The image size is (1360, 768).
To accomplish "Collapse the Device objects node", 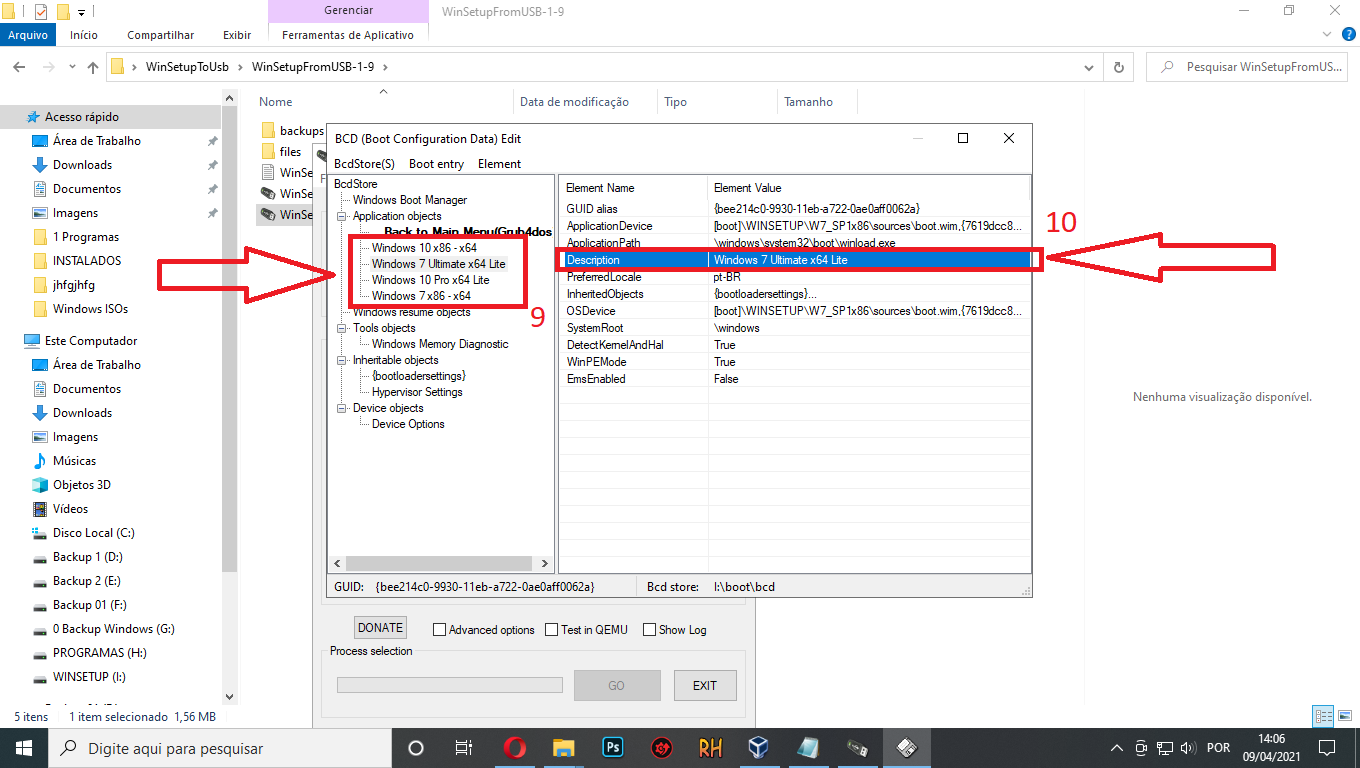I will click(x=343, y=408).
